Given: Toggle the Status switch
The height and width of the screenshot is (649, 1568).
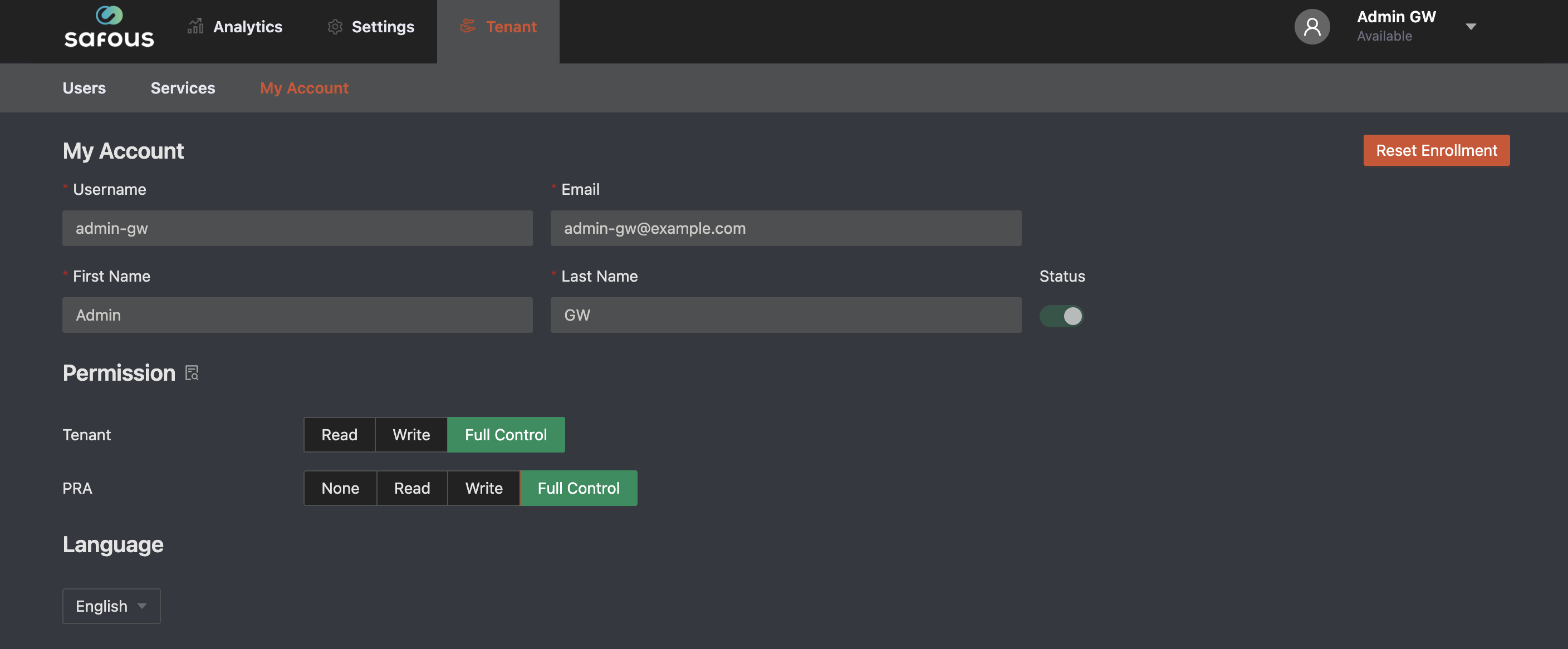Looking at the screenshot, I should pyautogui.click(x=1061, y=316).
